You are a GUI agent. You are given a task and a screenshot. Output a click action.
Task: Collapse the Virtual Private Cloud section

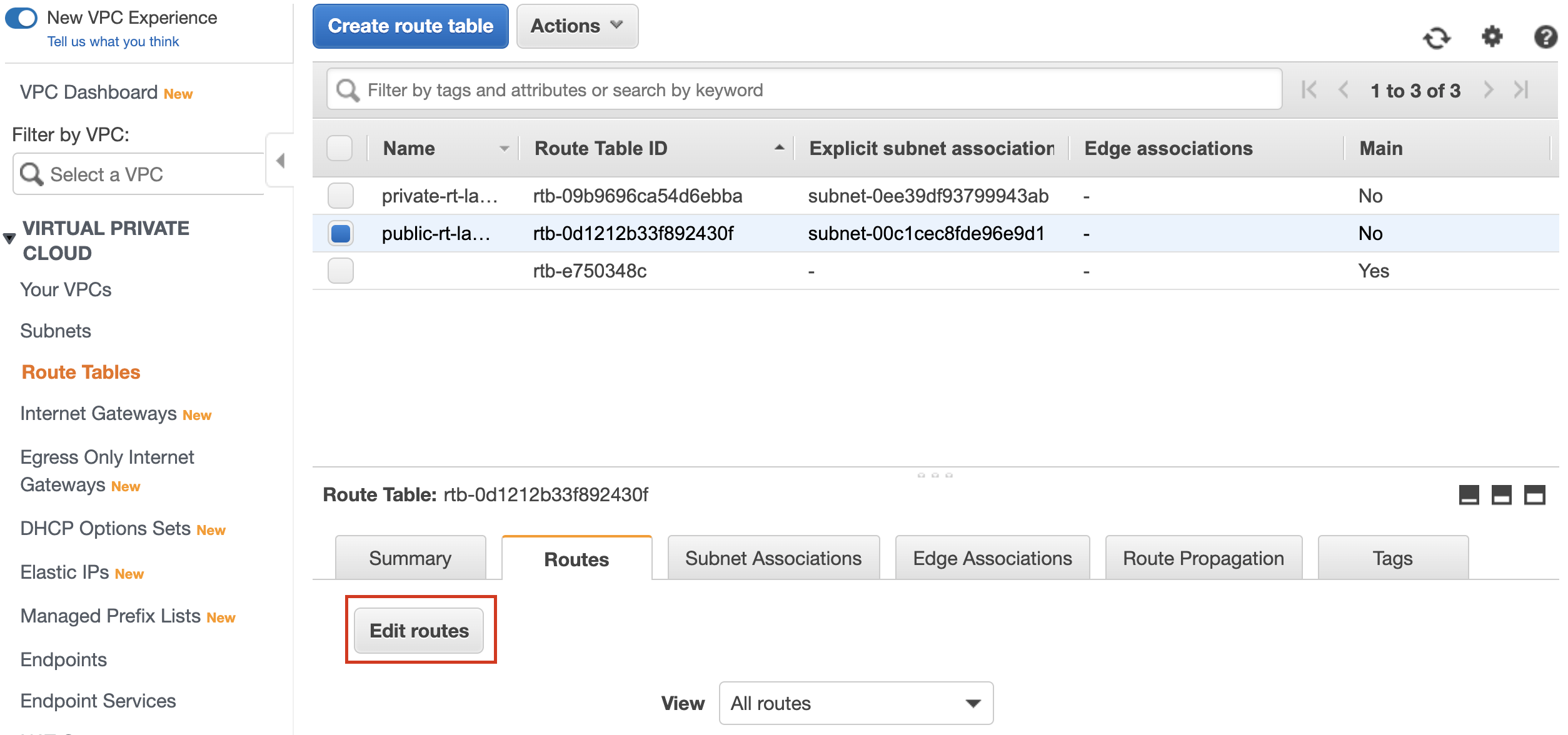9,239
